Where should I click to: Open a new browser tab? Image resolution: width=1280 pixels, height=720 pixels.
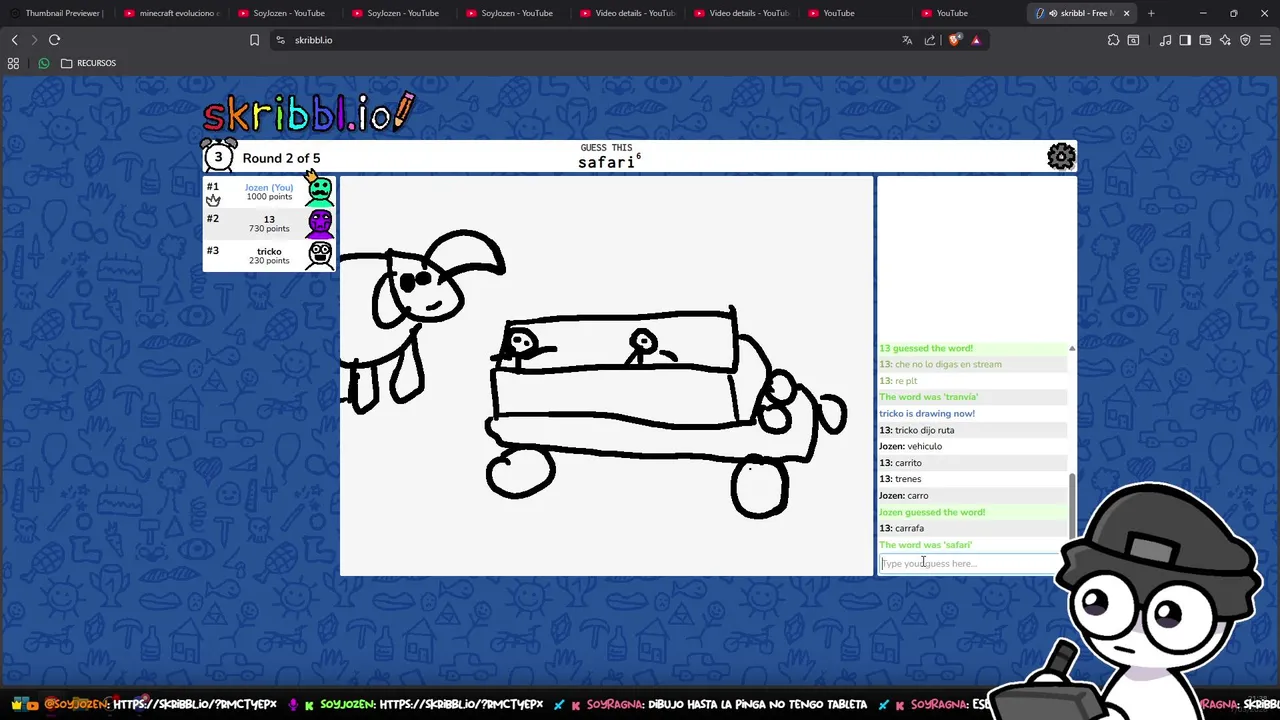point(1151,13)
